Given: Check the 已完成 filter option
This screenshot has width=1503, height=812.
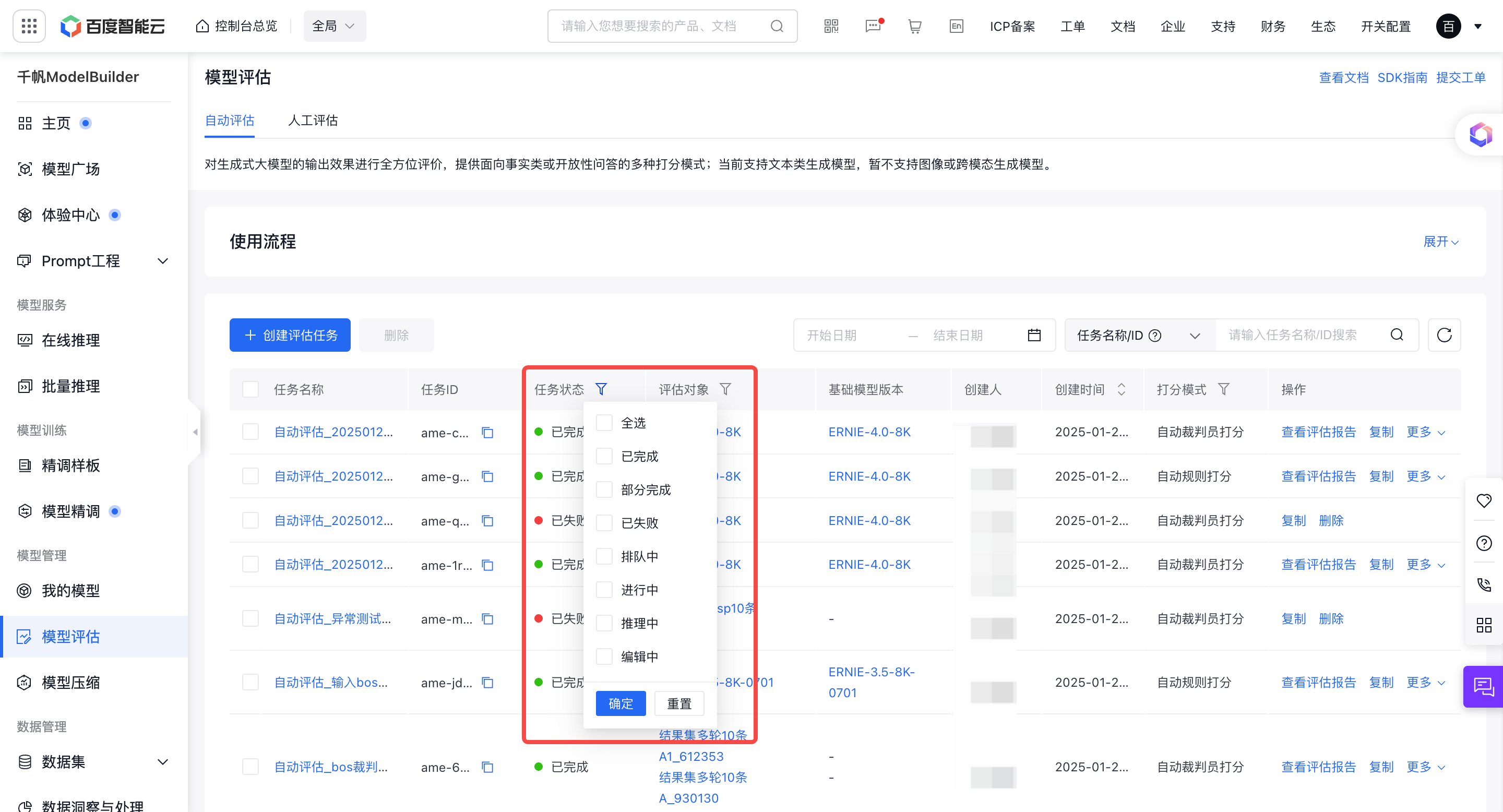Looking at the screenshot, I should click(604, 456).
